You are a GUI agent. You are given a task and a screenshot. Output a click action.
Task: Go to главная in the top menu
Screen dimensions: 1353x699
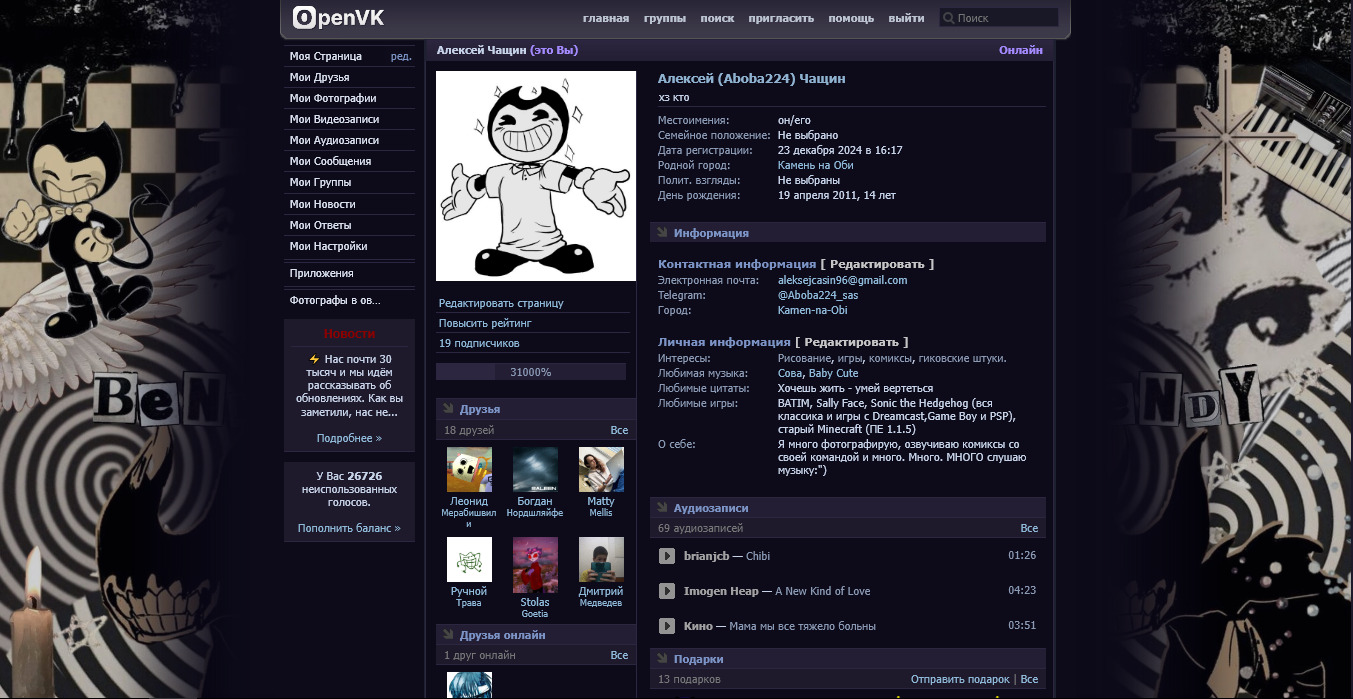[606, 18]
